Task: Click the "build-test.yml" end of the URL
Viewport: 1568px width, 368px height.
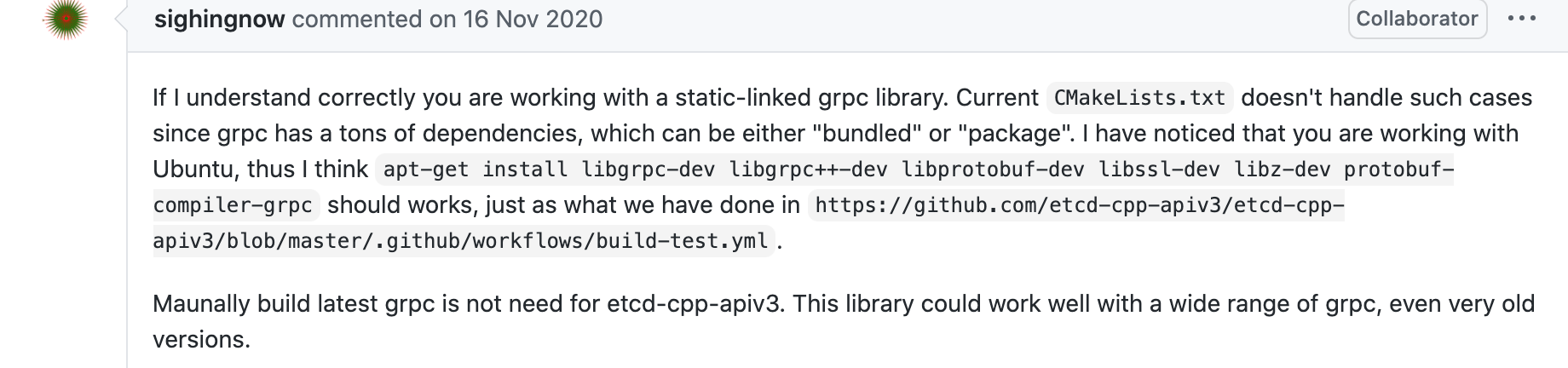Action: pos(682,241)
